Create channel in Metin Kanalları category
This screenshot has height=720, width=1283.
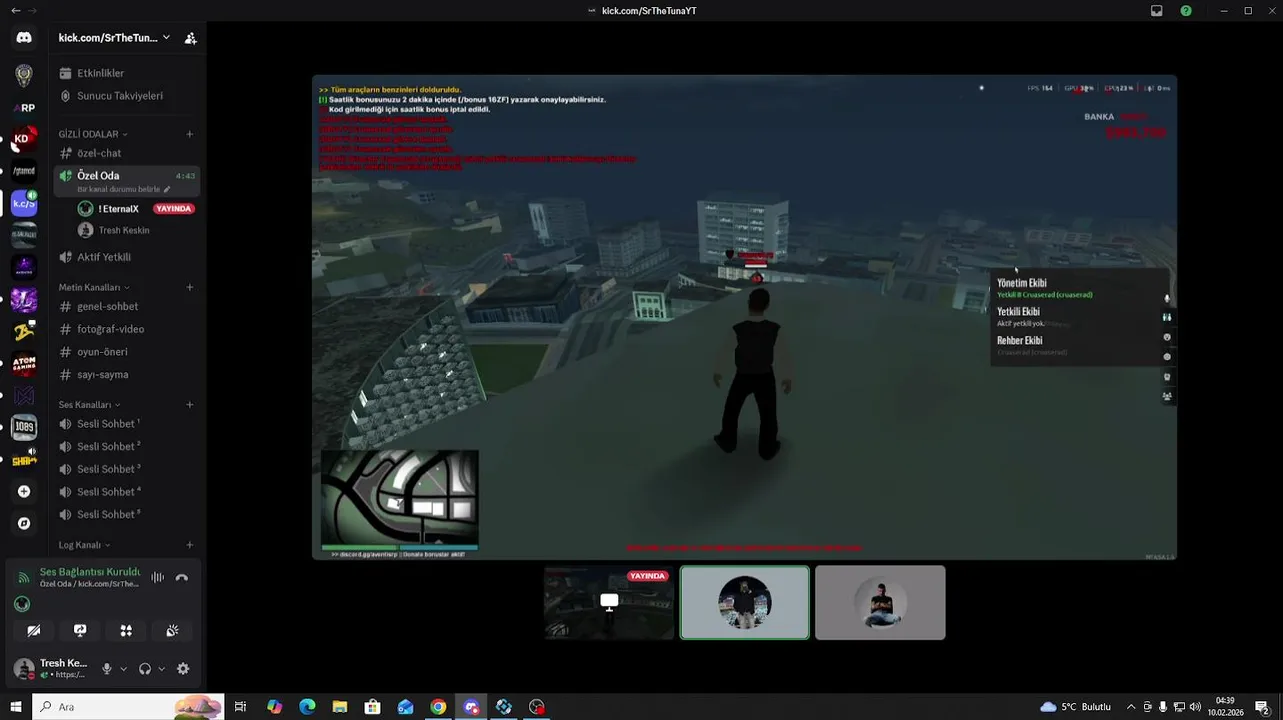(x=190, y=287)
